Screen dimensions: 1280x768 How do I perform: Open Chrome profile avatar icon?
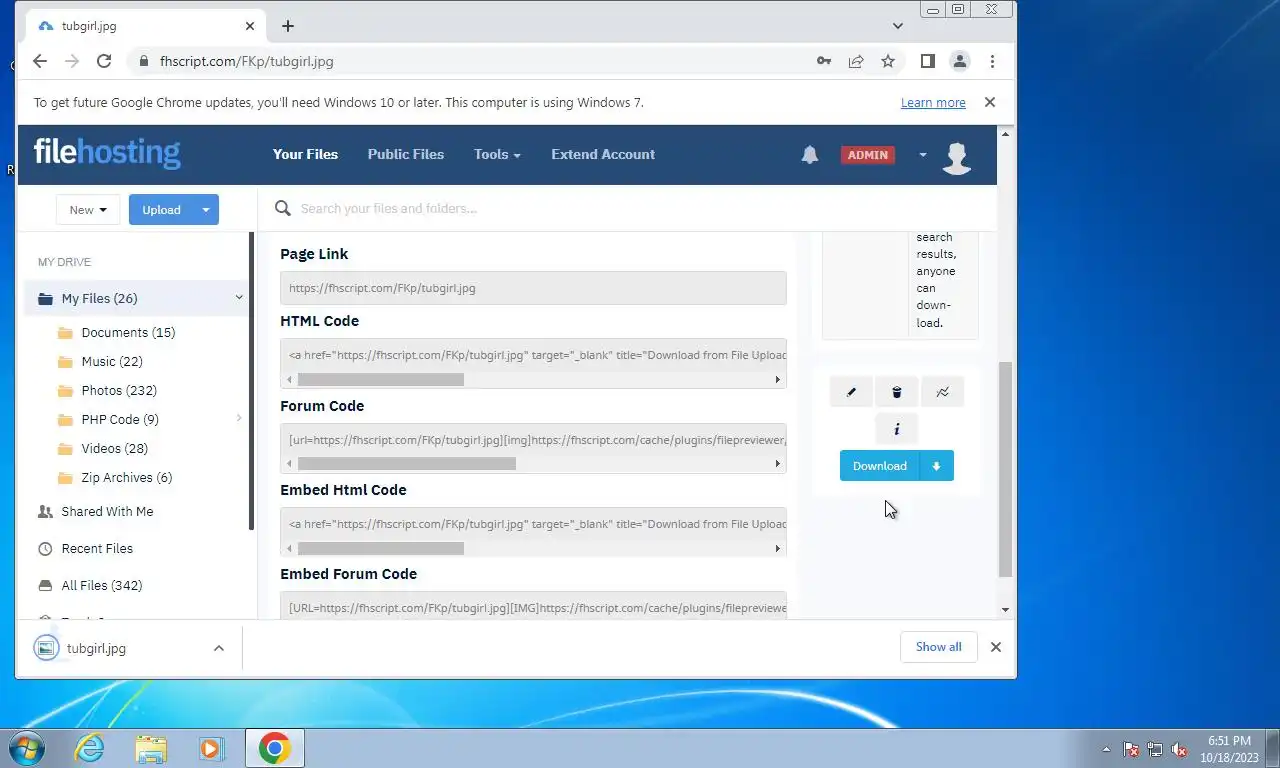(960, 61)
